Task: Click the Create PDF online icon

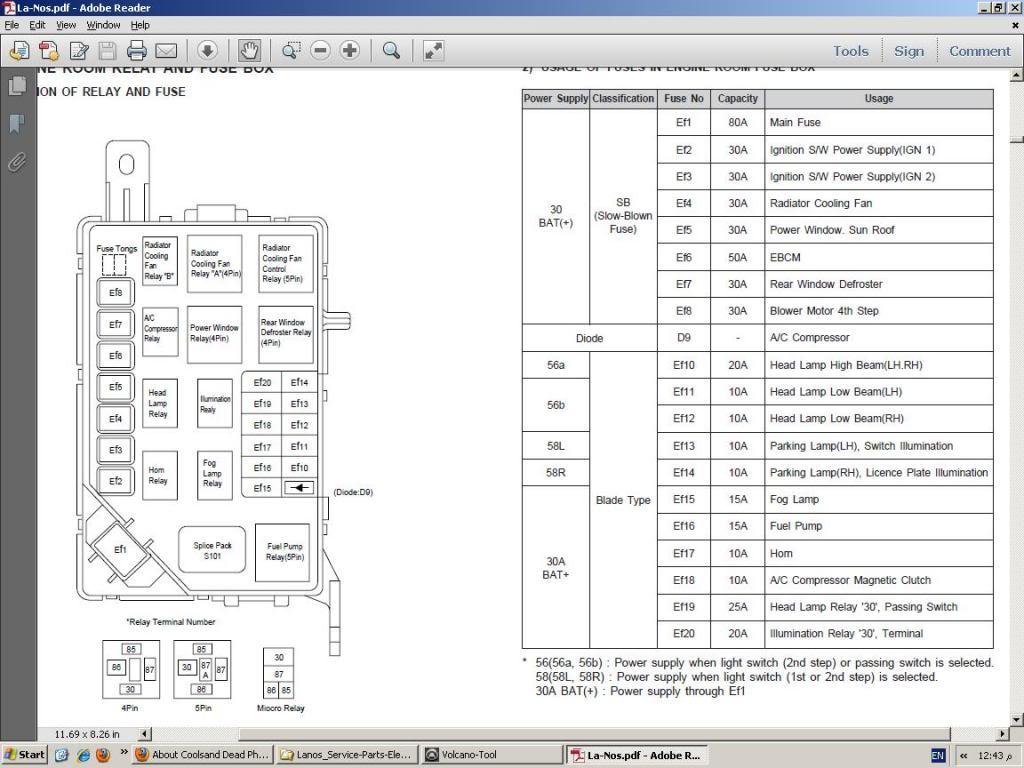Action: 49,50
